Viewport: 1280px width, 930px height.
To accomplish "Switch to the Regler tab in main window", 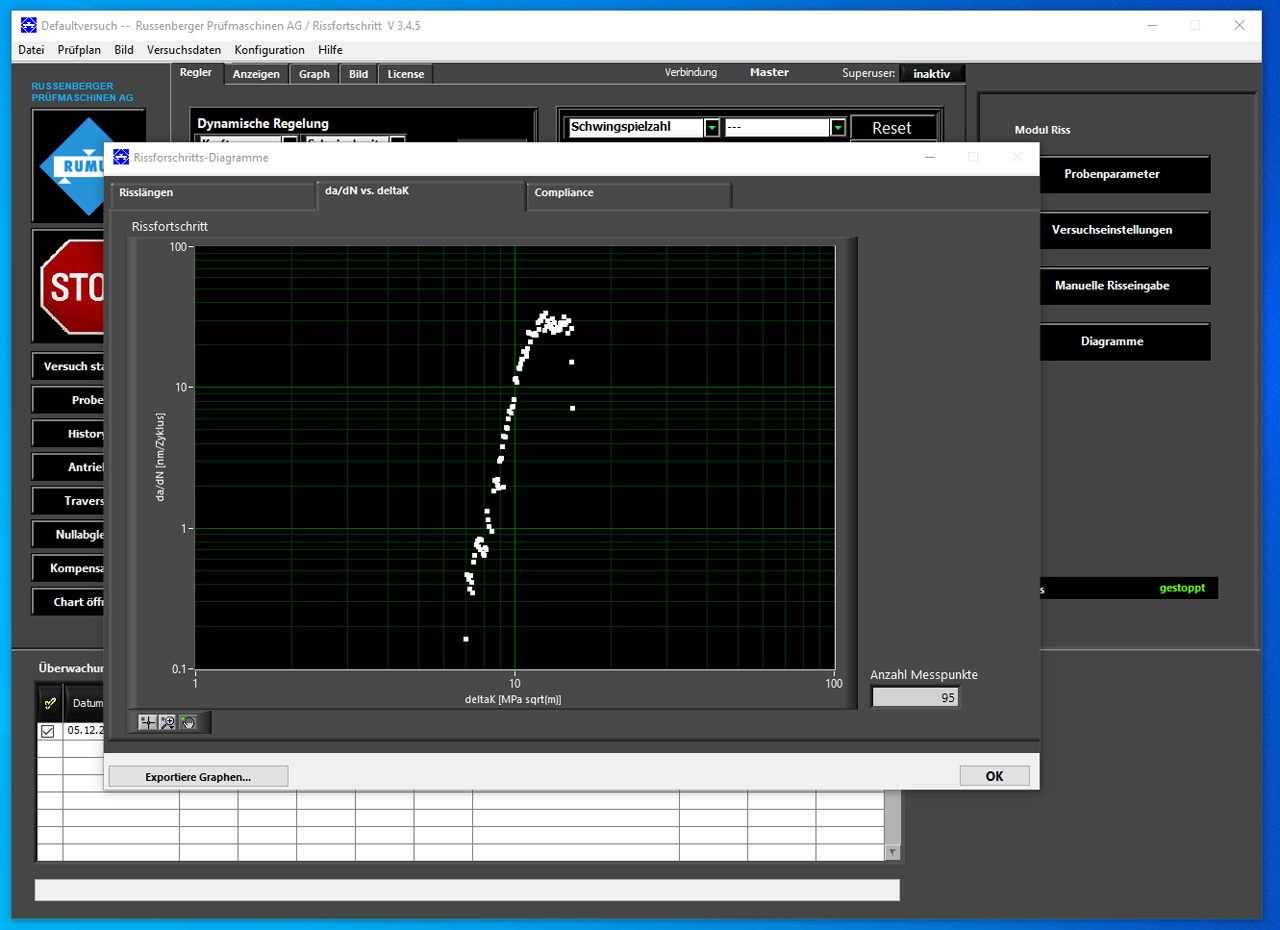I will 196,72.
